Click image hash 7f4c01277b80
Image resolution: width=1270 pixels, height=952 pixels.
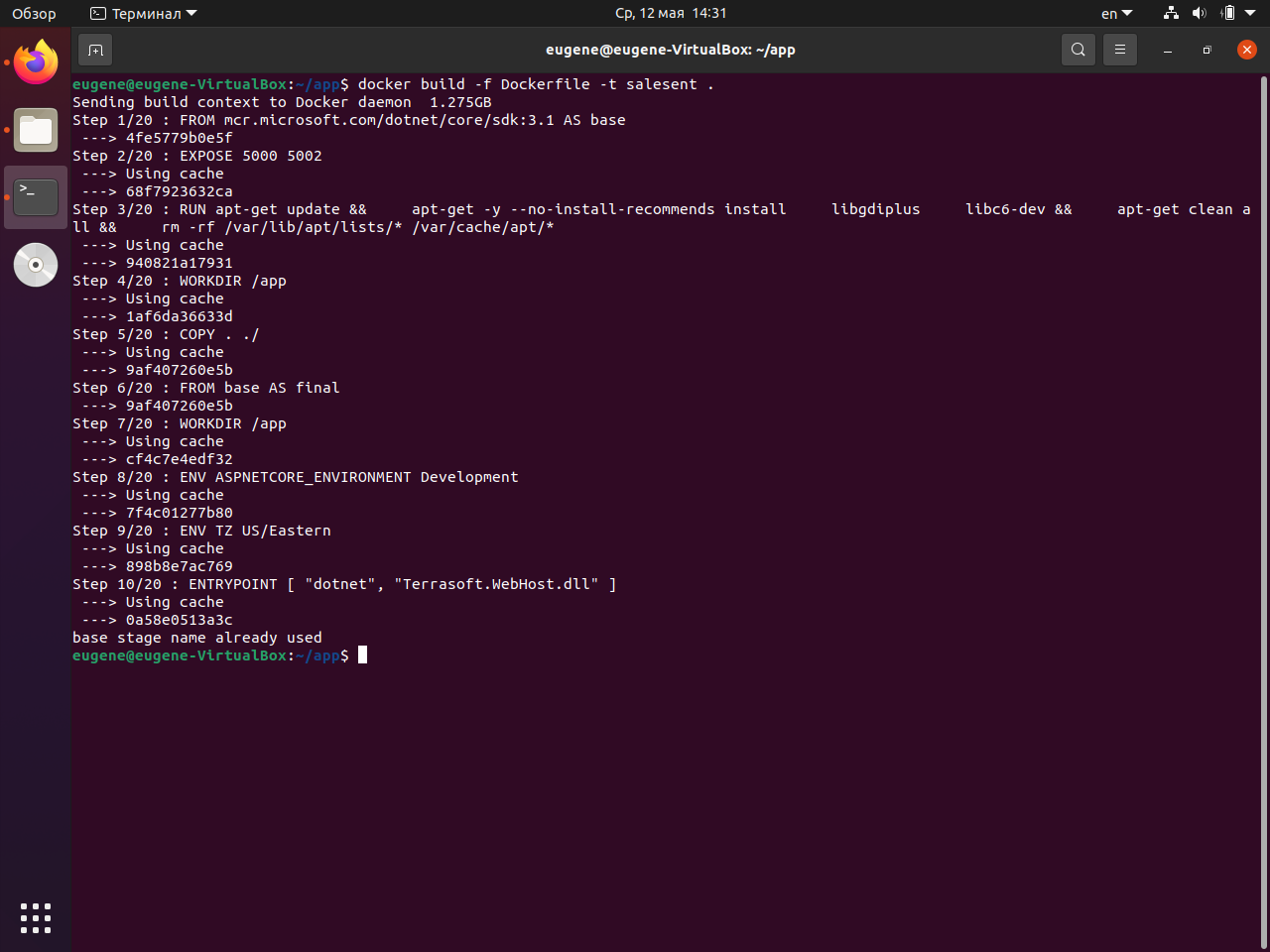[x=180, y=513]
